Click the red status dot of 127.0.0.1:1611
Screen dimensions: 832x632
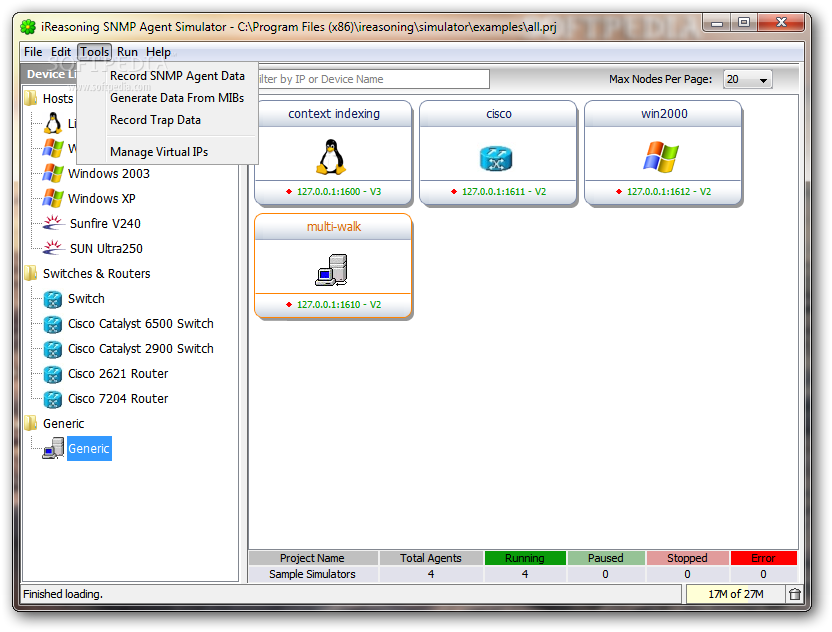tap(454, 192)
